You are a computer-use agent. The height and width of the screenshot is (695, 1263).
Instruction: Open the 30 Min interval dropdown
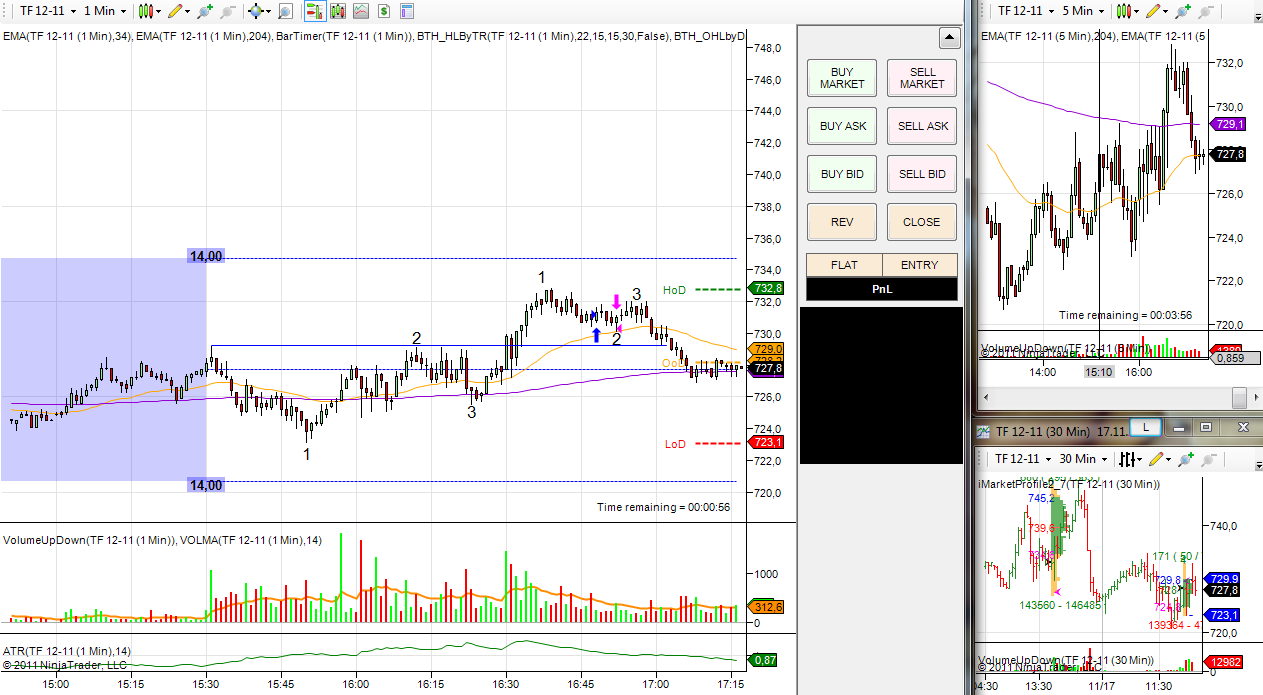click(1083, 459)
